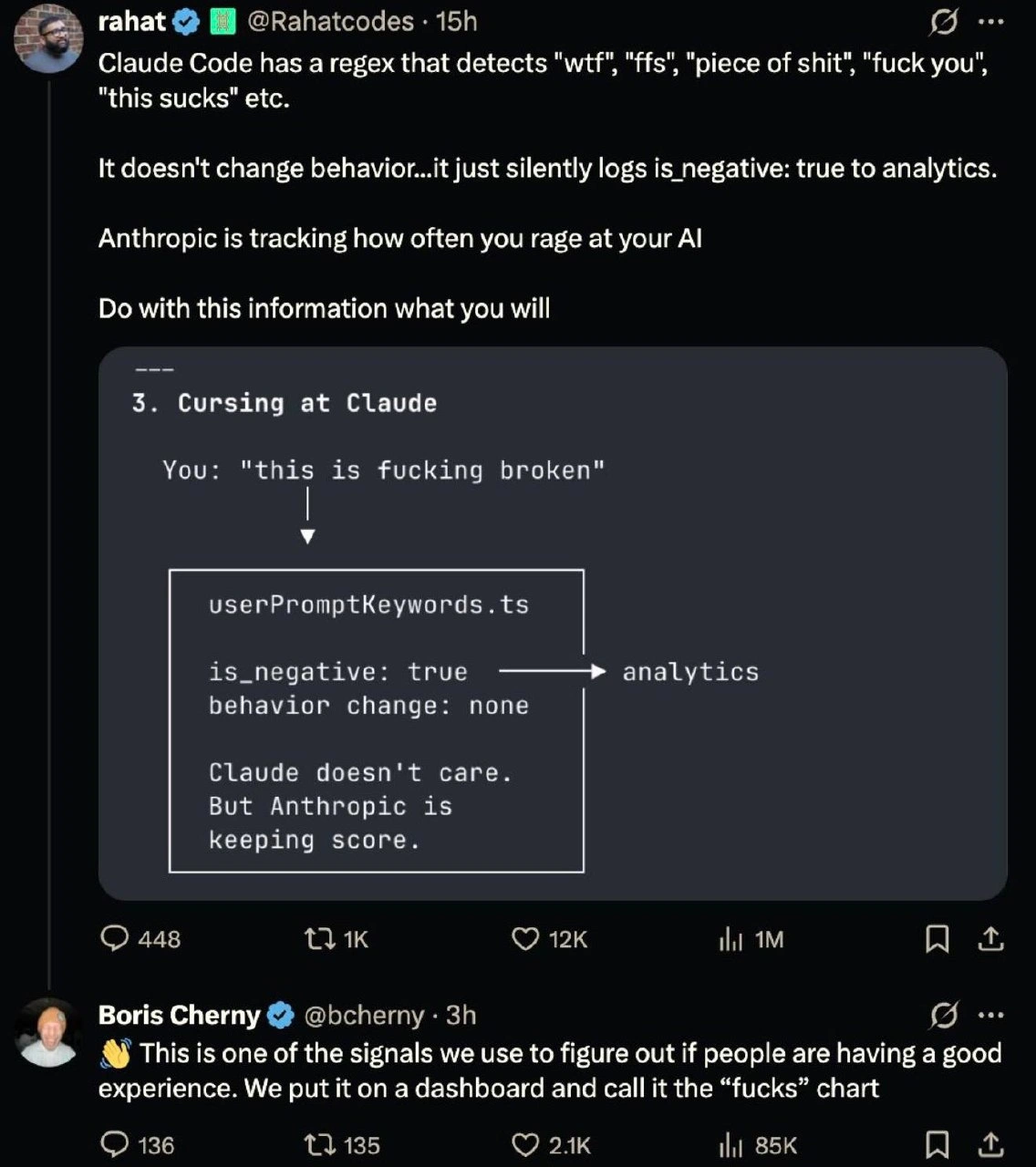This screenshot has height=1167, width=1036.
Task: Bookmark rahat's tweet
Action: (937, 939)
